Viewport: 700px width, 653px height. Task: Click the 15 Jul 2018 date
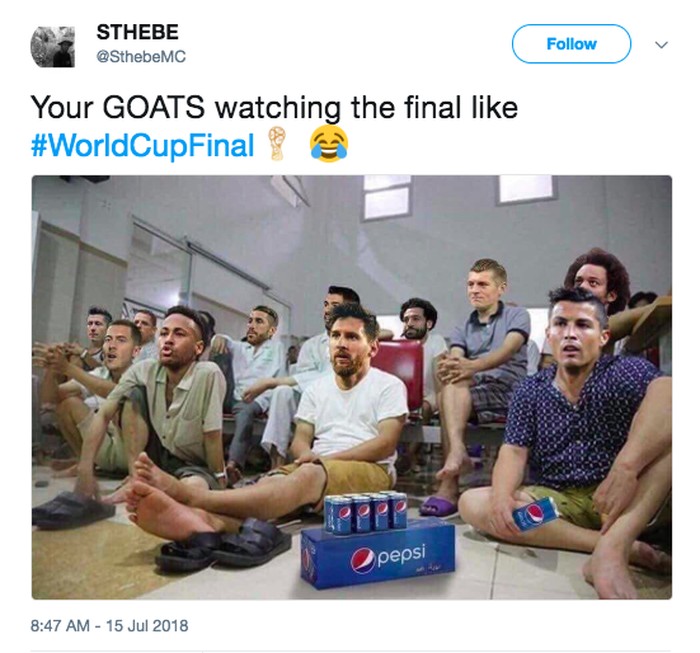coord(147,625)
